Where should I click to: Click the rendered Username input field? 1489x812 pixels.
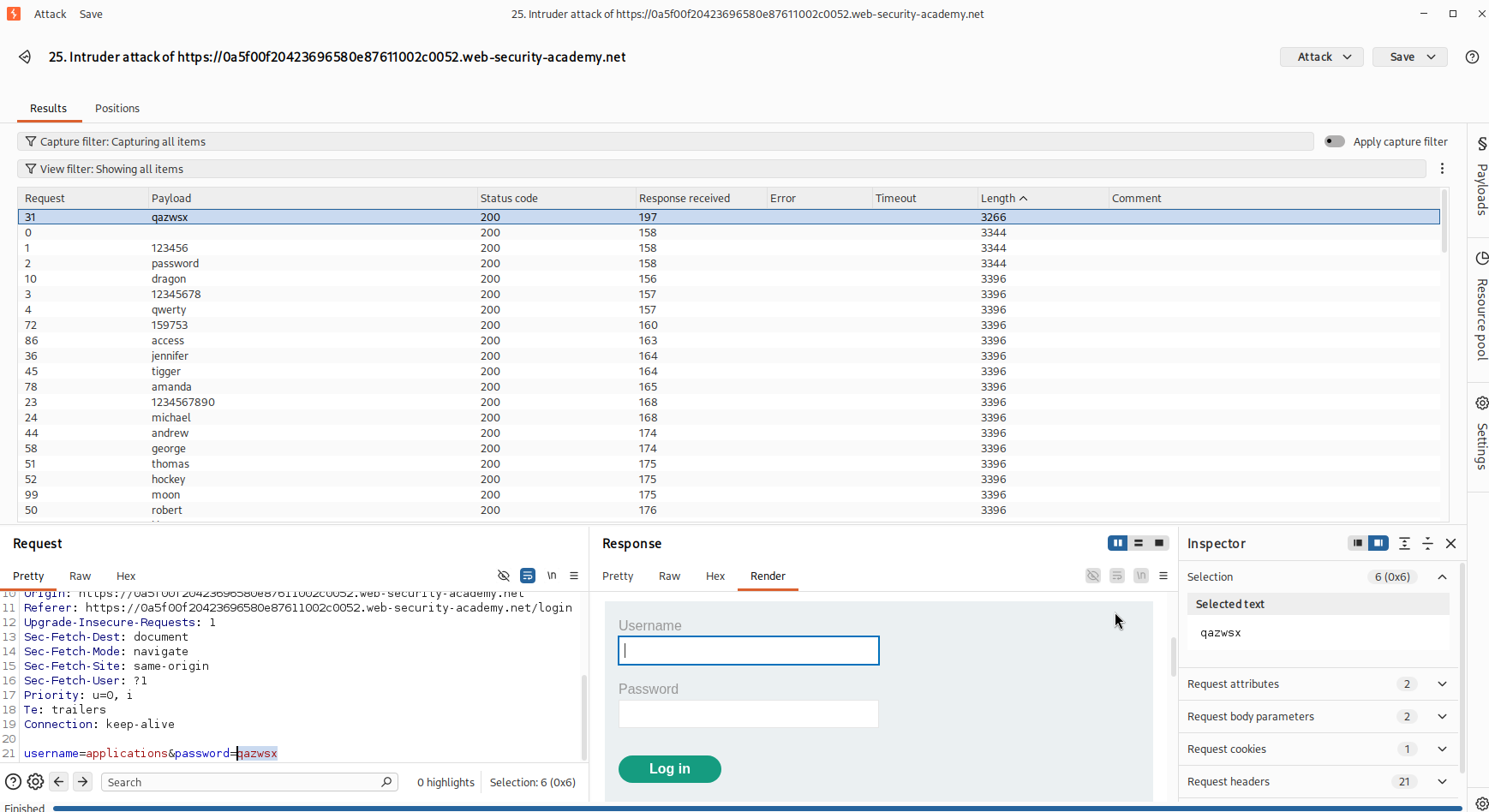(x=749, y=650)
